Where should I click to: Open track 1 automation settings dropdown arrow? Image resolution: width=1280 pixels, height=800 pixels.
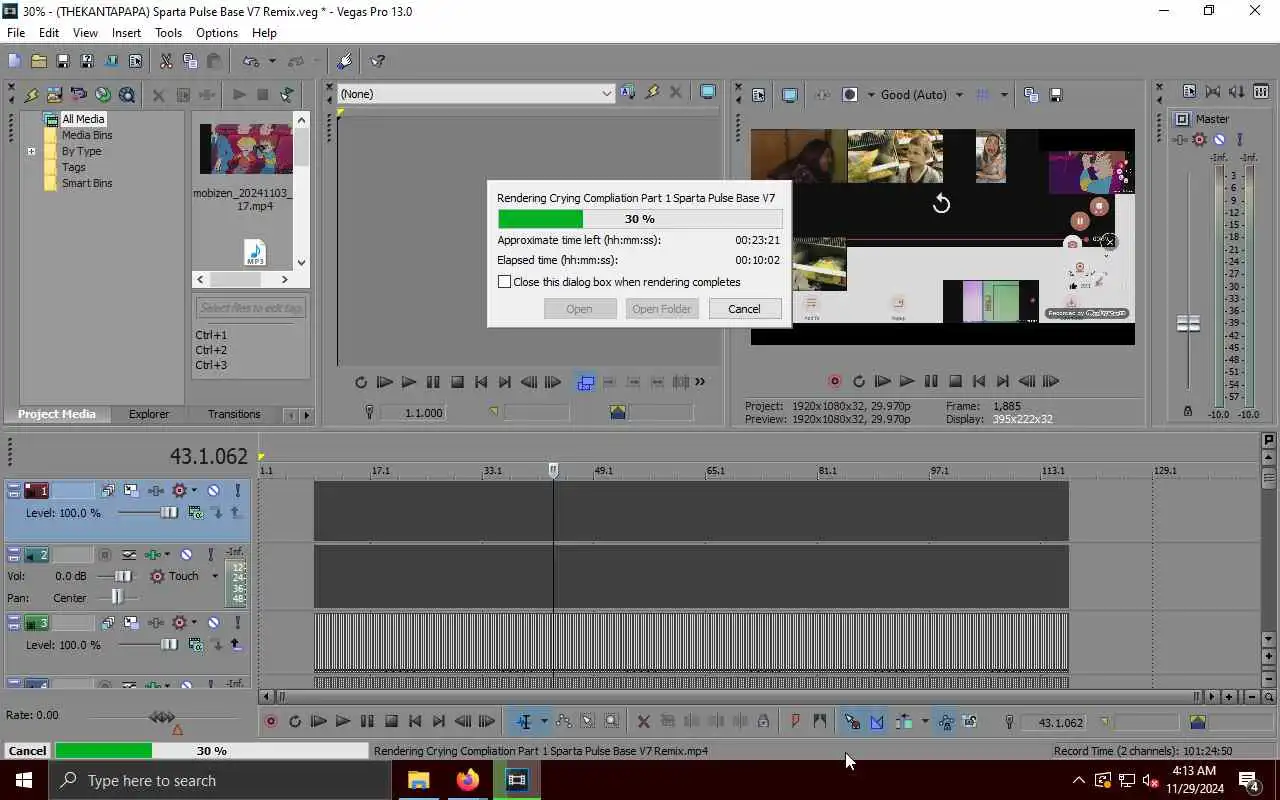click(193, 490)
